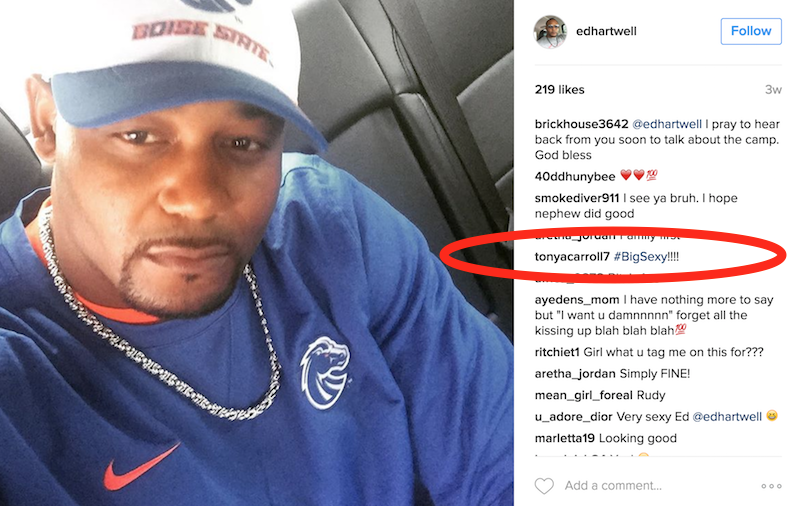Open the three-dot more options menu

click(771, 486)
